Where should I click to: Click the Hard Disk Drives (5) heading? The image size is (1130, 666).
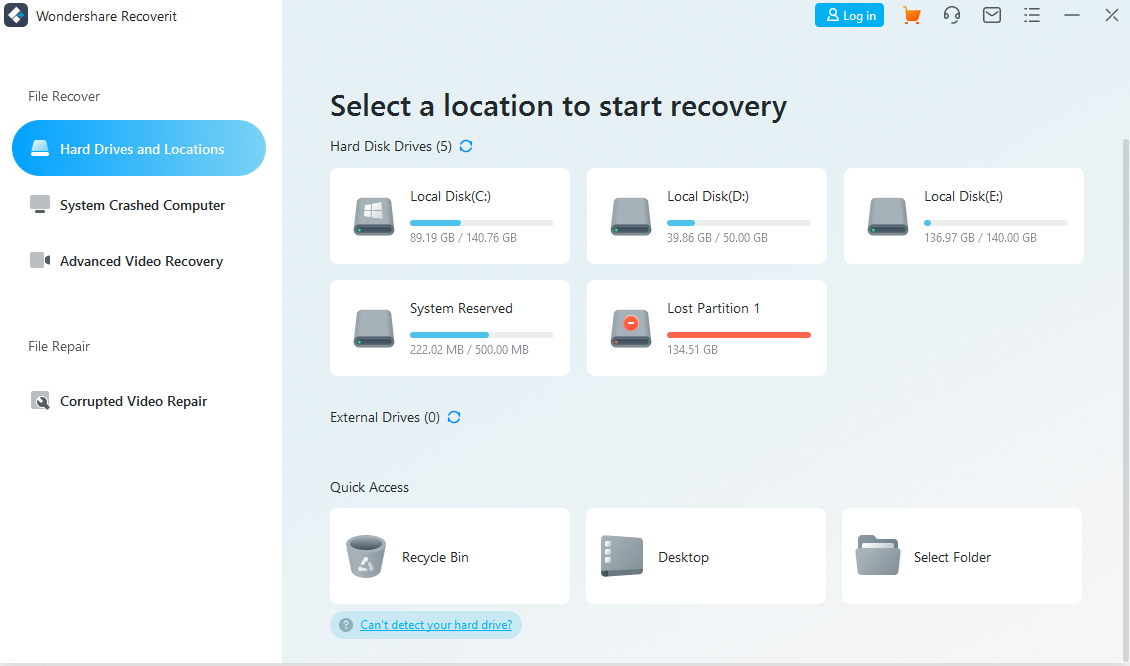click(x=391, y=146)
